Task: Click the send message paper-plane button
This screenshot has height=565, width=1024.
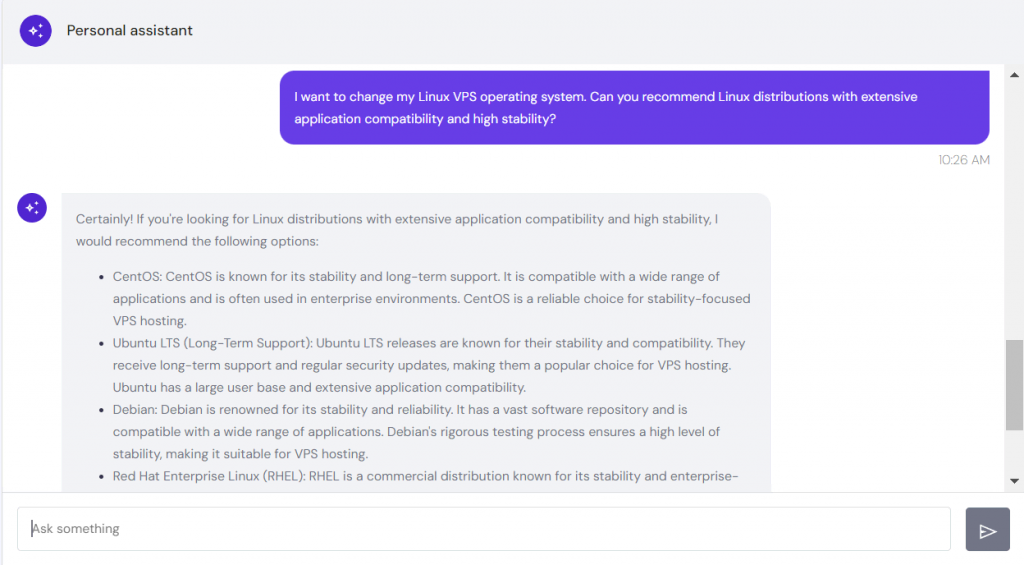Action: (x=987, y=530)
